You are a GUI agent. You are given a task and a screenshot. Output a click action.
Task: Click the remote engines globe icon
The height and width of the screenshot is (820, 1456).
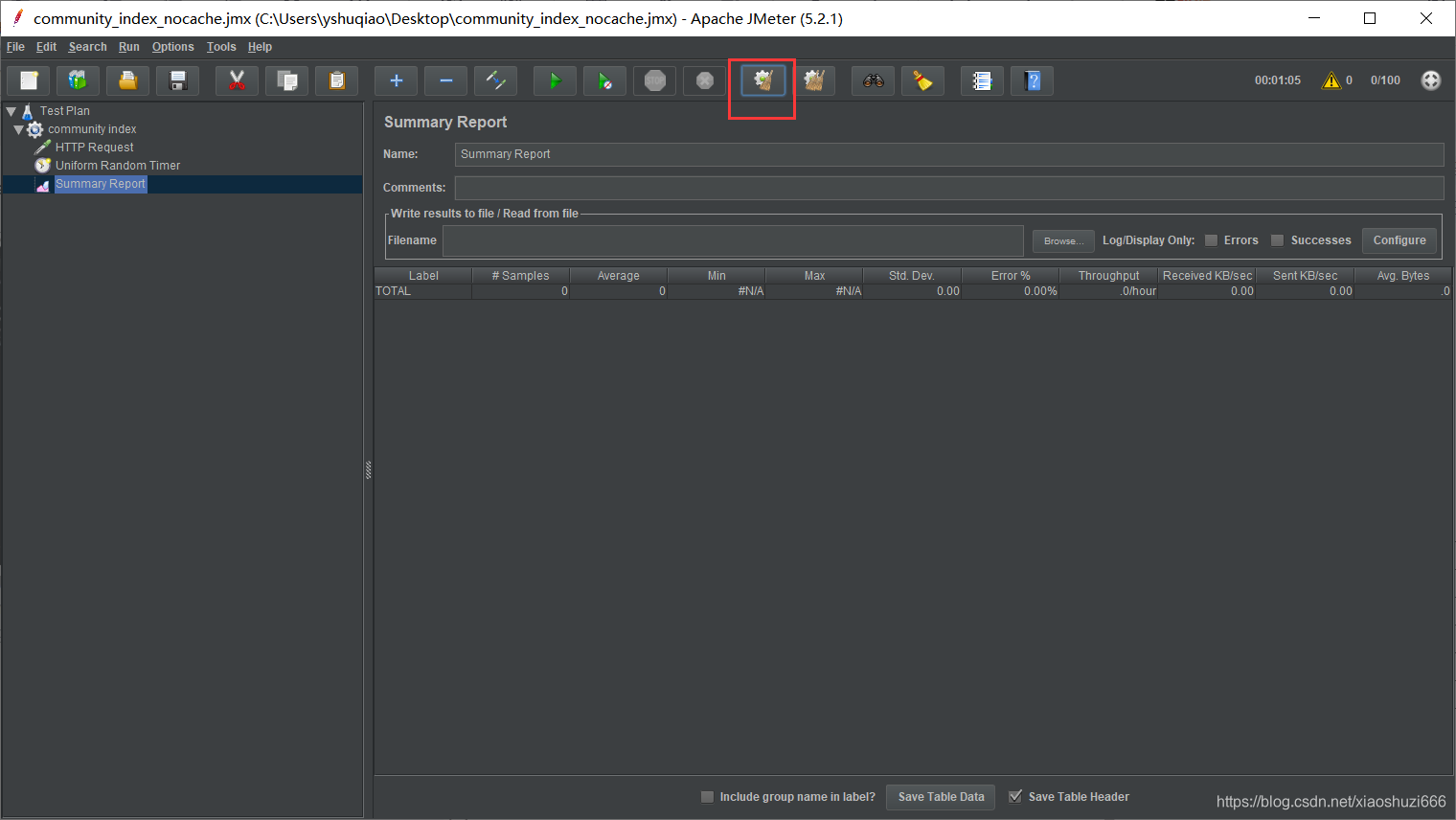pyautogui.click(x=1431, y=80)
